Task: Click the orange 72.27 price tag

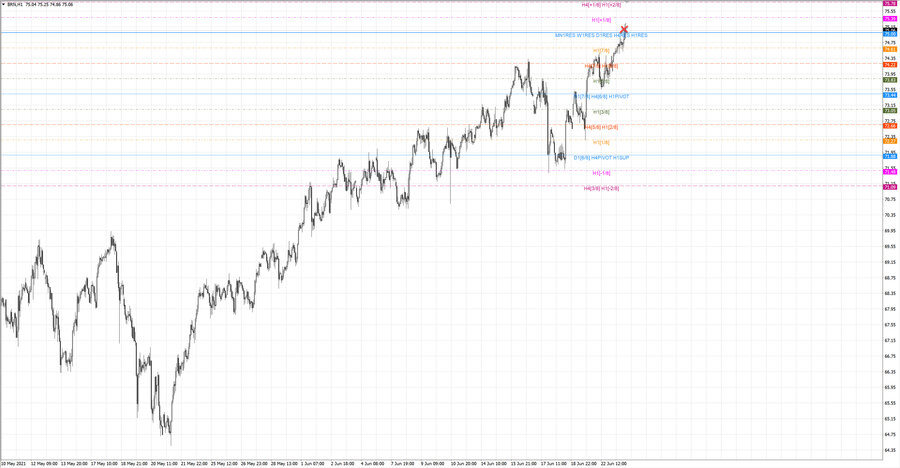Action: [x=890, y=141]
